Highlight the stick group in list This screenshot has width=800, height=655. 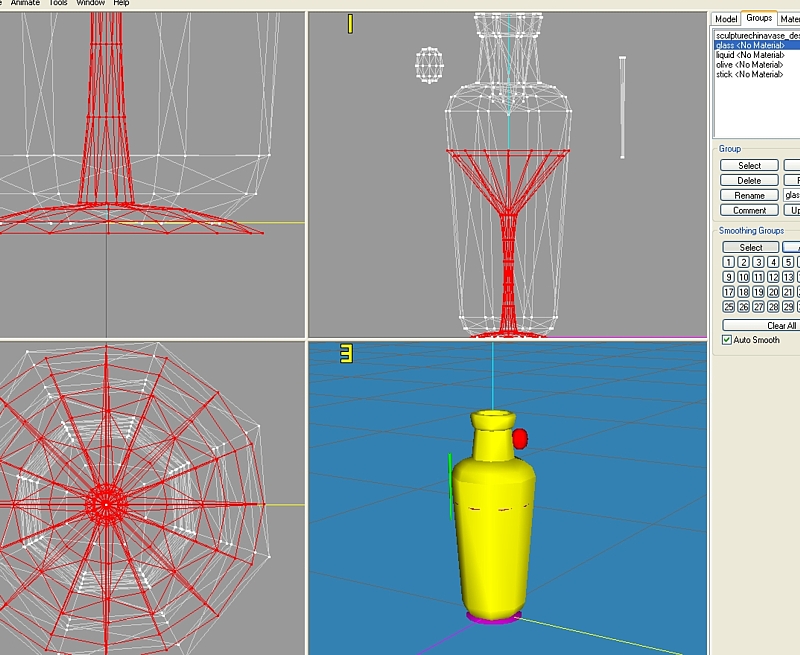click(x=749, y=74)
